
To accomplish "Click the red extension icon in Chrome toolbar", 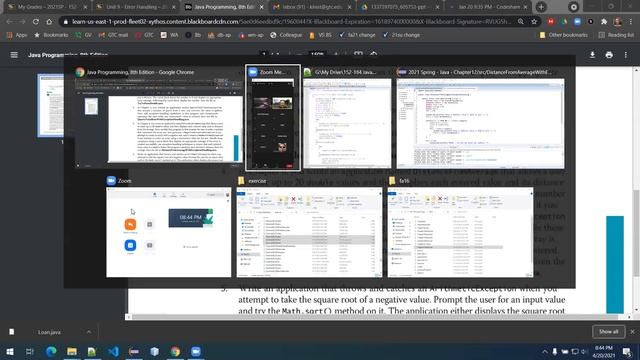I will click(x=551, y=22).
